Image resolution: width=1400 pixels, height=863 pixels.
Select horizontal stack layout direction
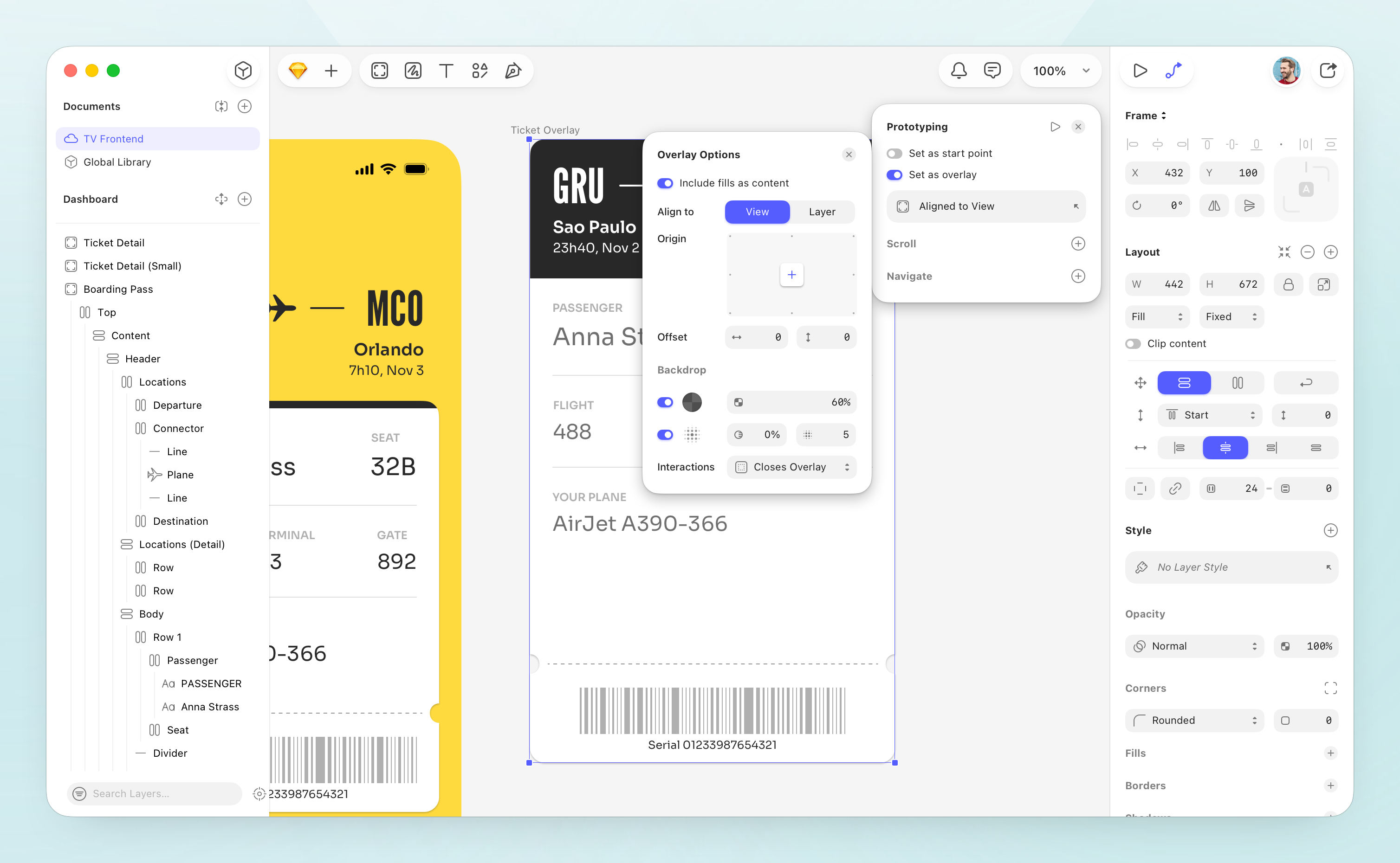(1237, 382)
